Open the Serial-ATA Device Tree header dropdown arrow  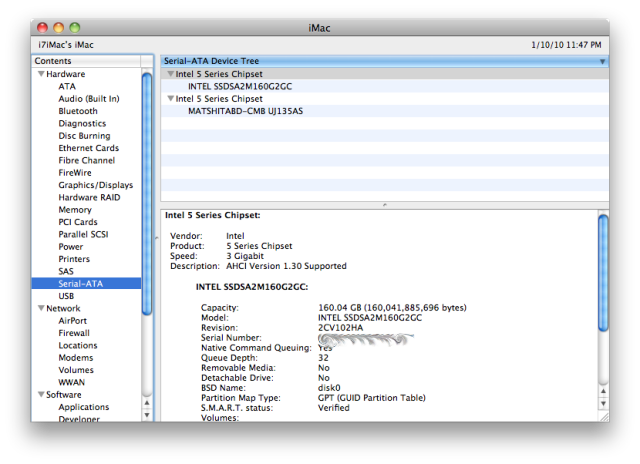(x=602, y=61)
